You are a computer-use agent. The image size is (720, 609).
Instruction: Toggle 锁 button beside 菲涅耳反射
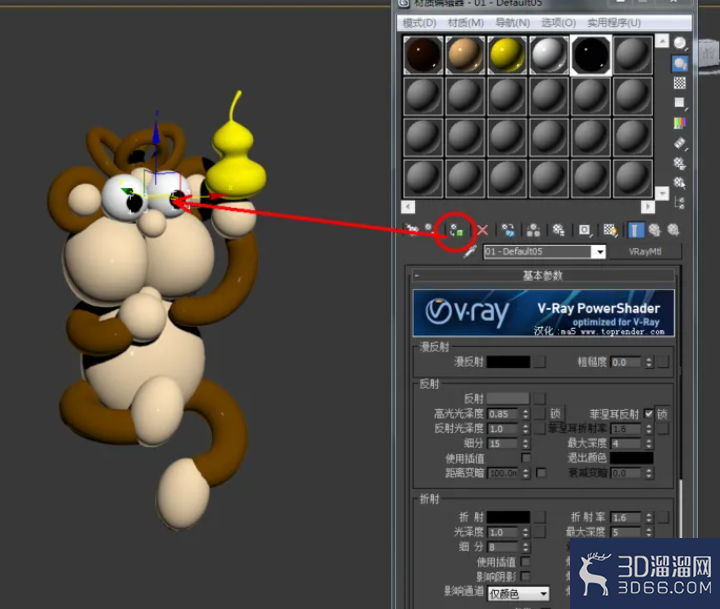[x=662, y=414]
